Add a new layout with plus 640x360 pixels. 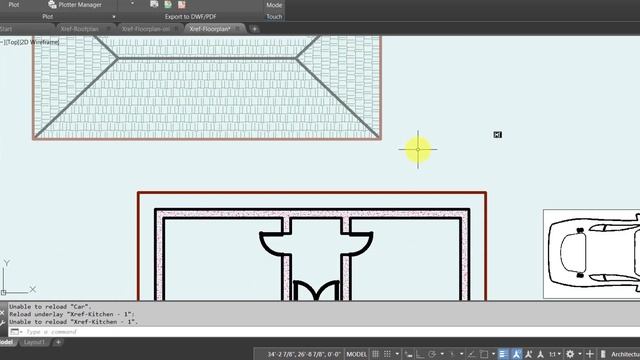tap(58, 342)
